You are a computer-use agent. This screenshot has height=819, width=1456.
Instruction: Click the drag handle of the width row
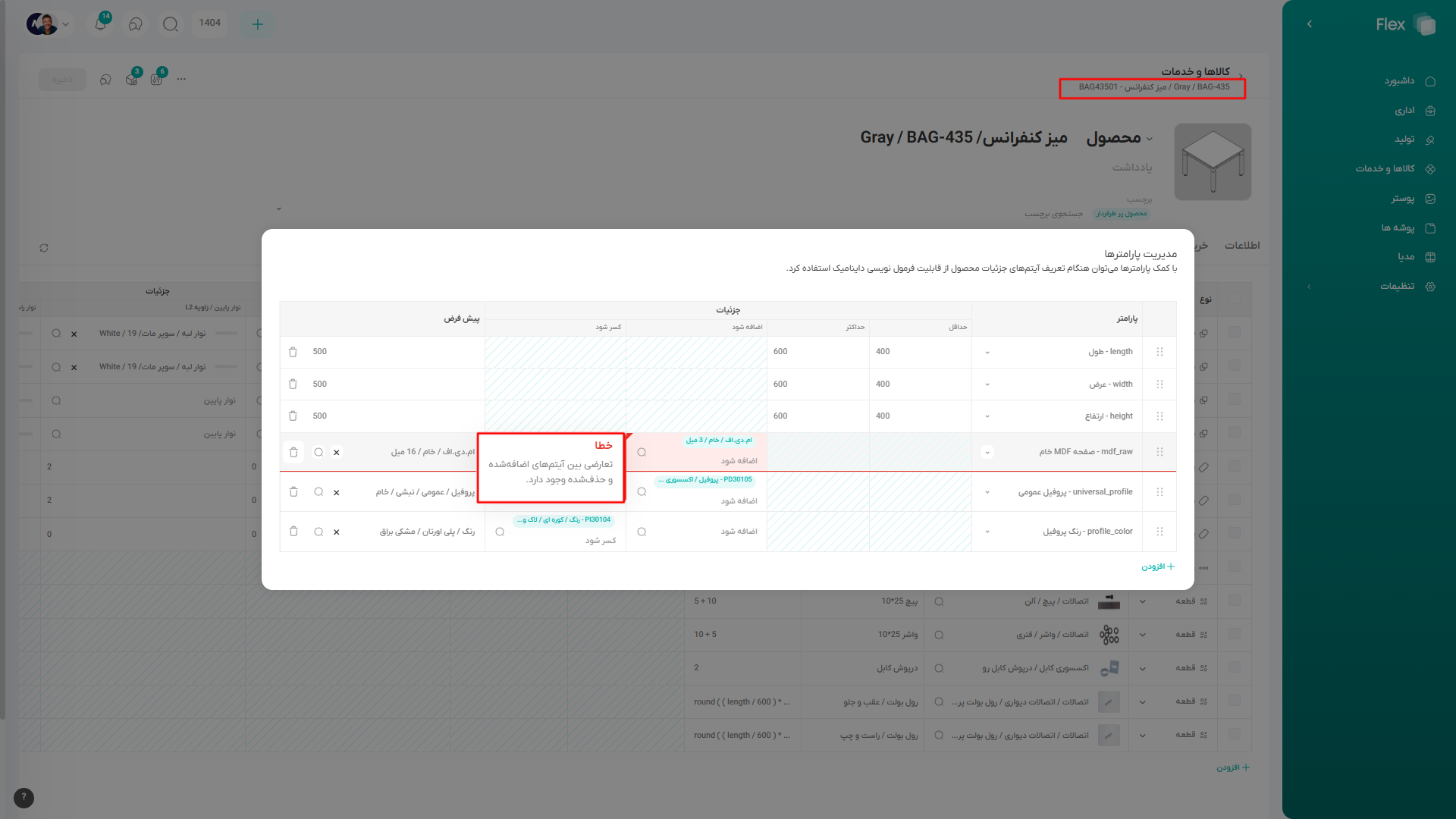pos(1159,384)
